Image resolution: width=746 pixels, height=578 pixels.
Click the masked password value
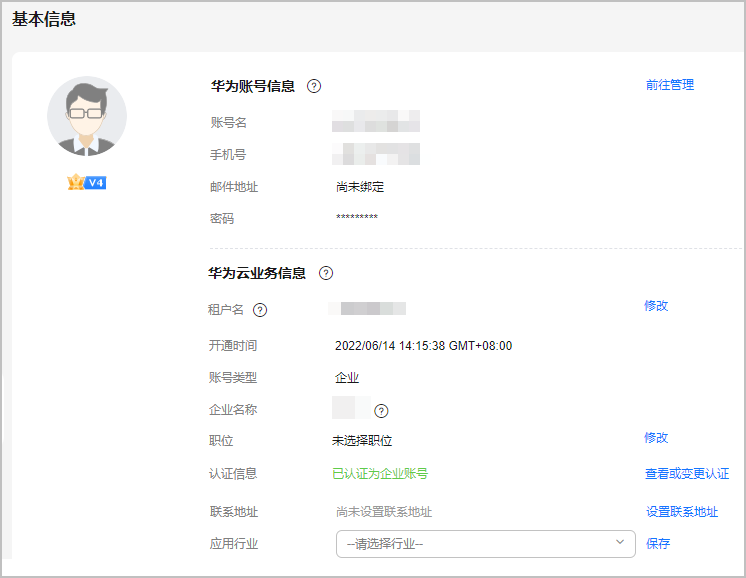pyautogui.click(x=357, y=218)
